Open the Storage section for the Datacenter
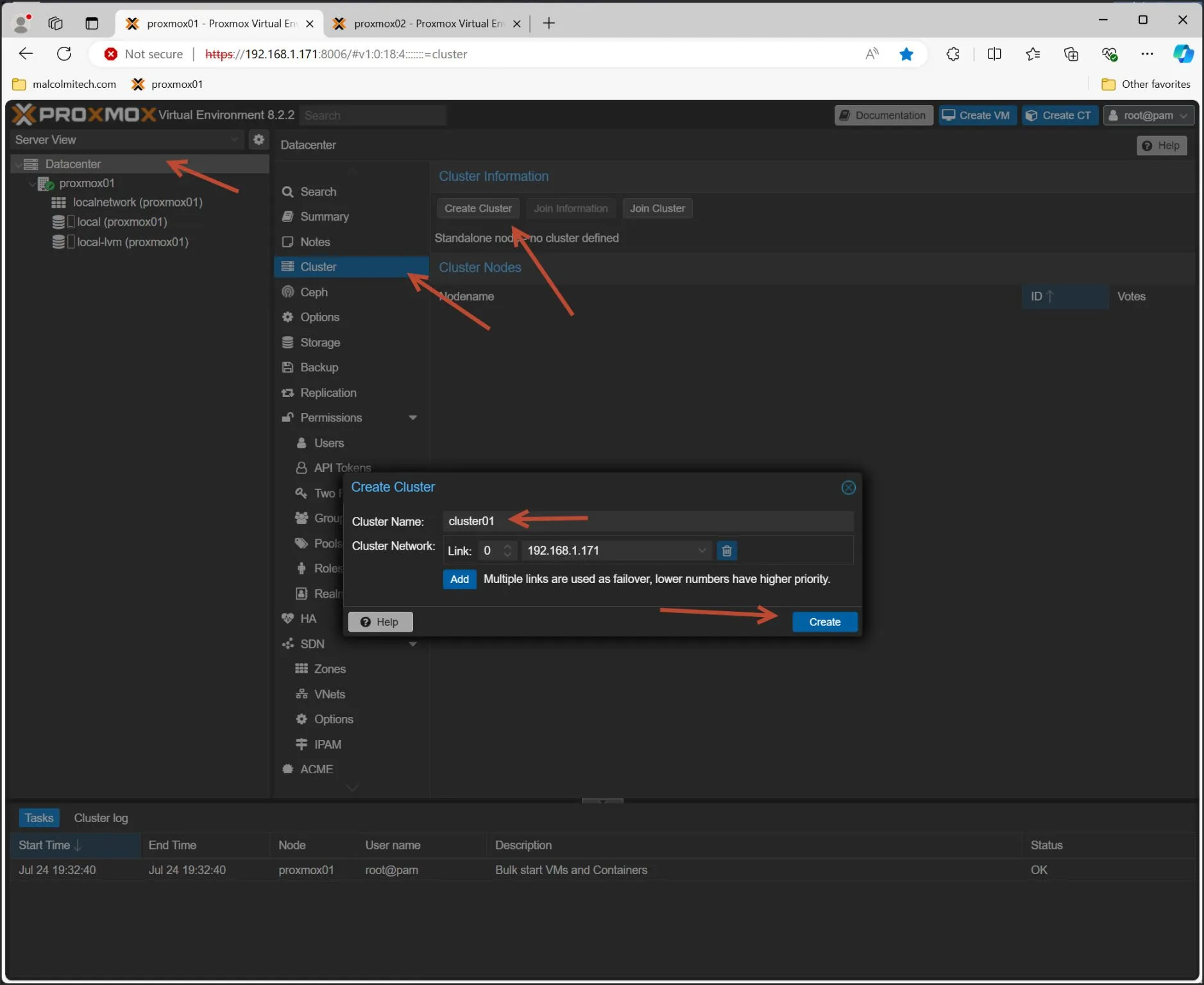1204x985 pixels. point(319,342)
